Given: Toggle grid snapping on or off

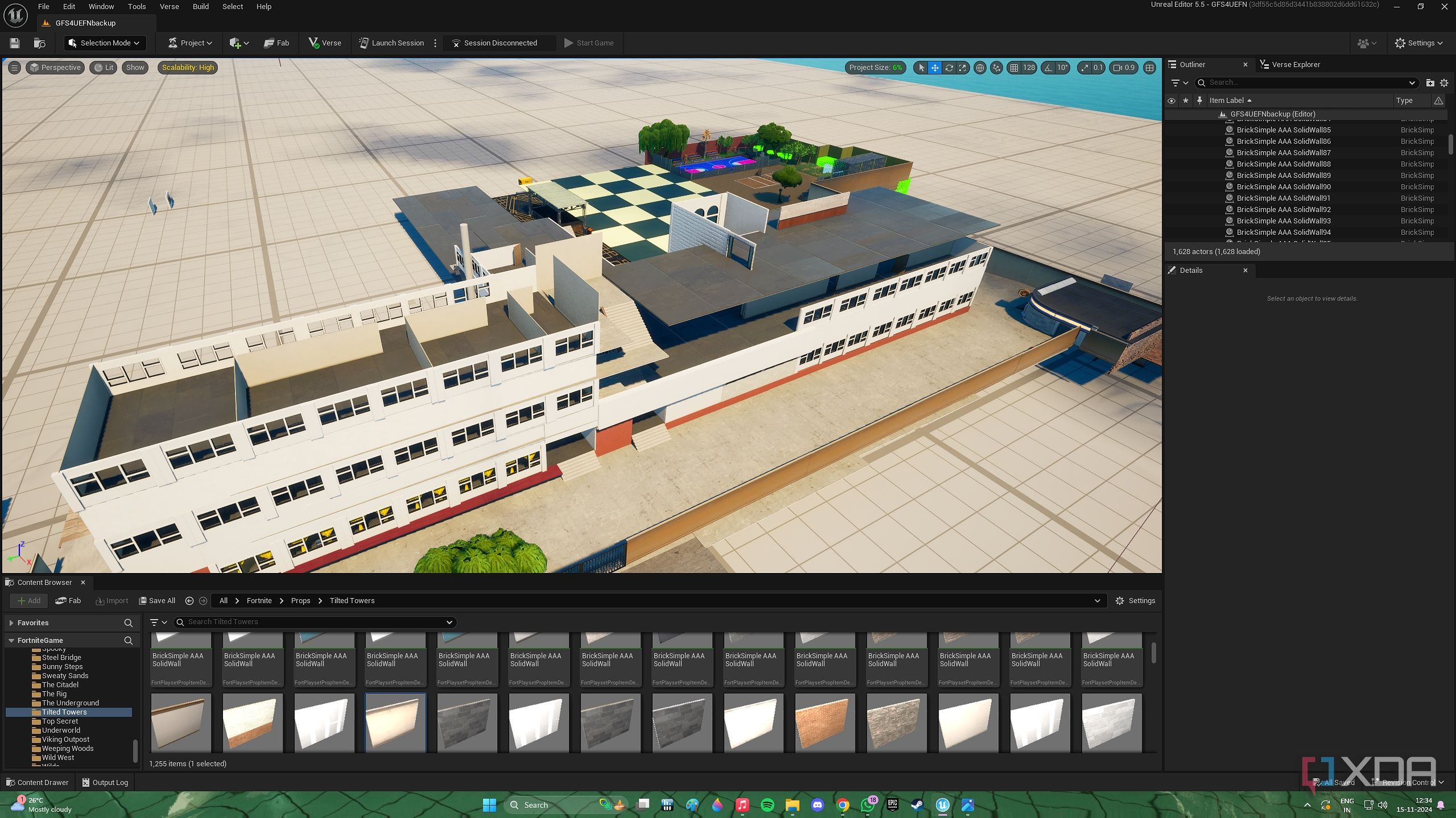Looking at the screenshot, I should 1014,68.
